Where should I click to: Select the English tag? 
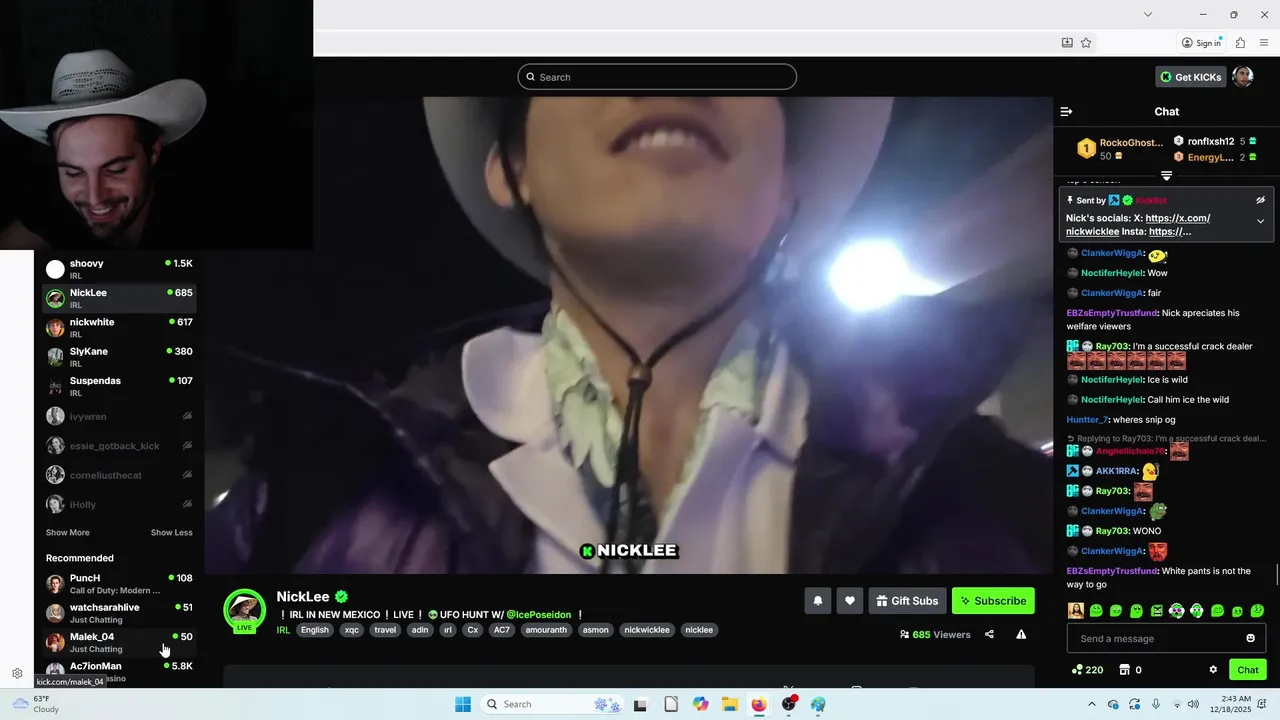315,630
